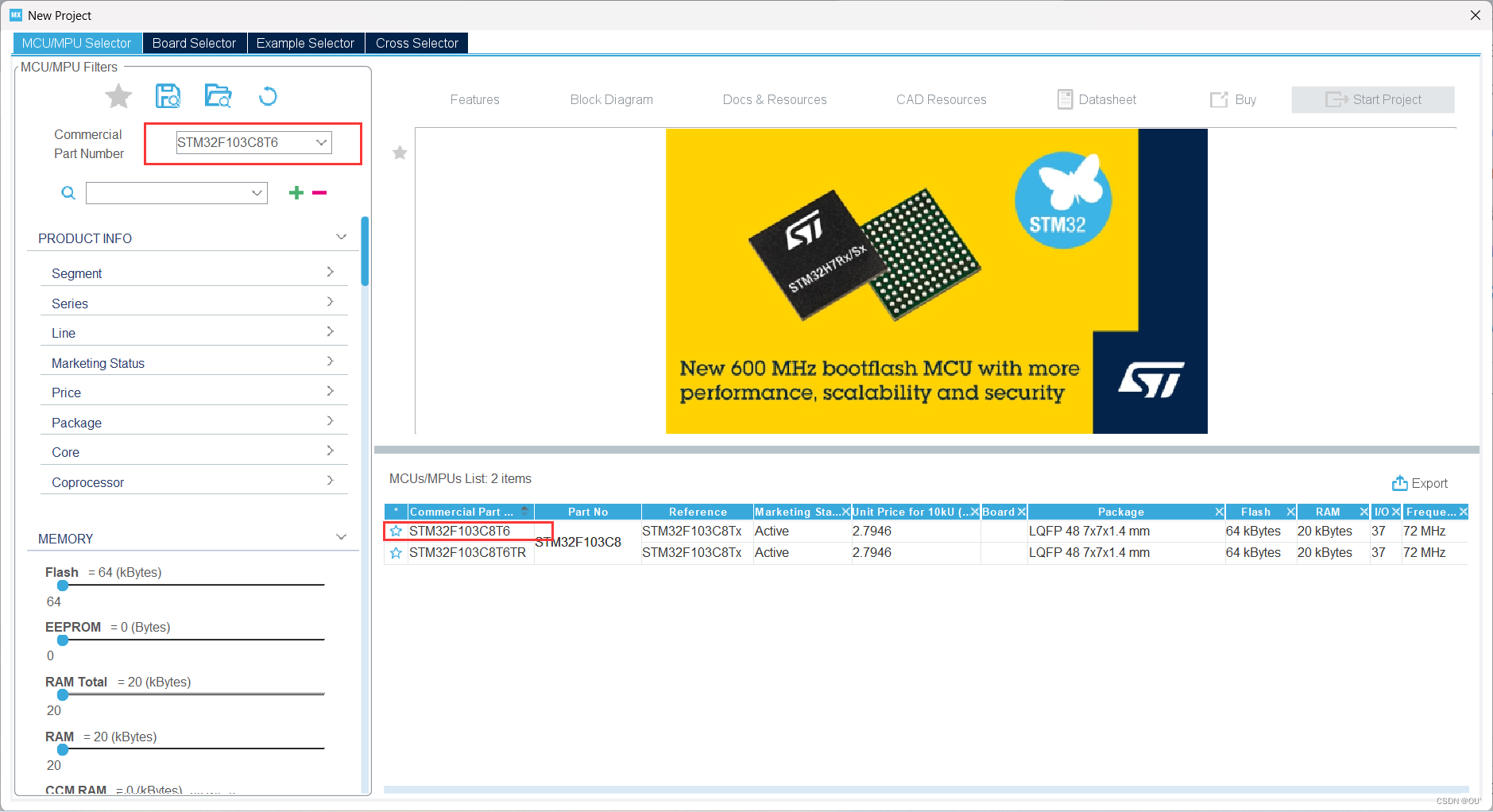The image size is (1493, 812).
Task: Switch to the Cross Selector tab
Action: pyautogui.click(x=416, y=43)
